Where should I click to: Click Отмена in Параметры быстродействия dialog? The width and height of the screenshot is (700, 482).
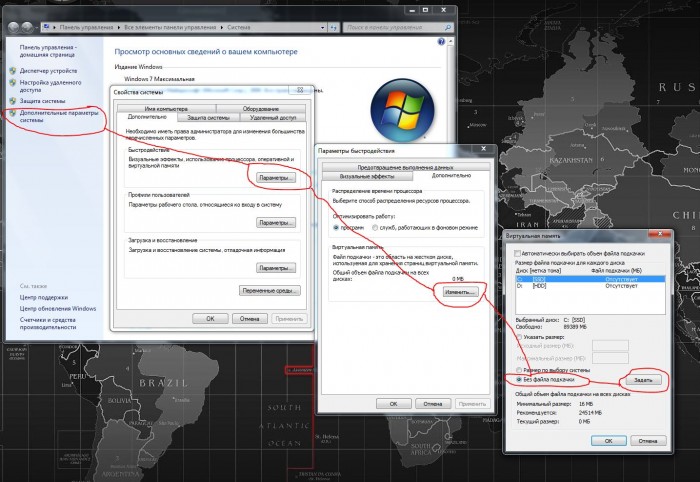[x=433, y=403]
